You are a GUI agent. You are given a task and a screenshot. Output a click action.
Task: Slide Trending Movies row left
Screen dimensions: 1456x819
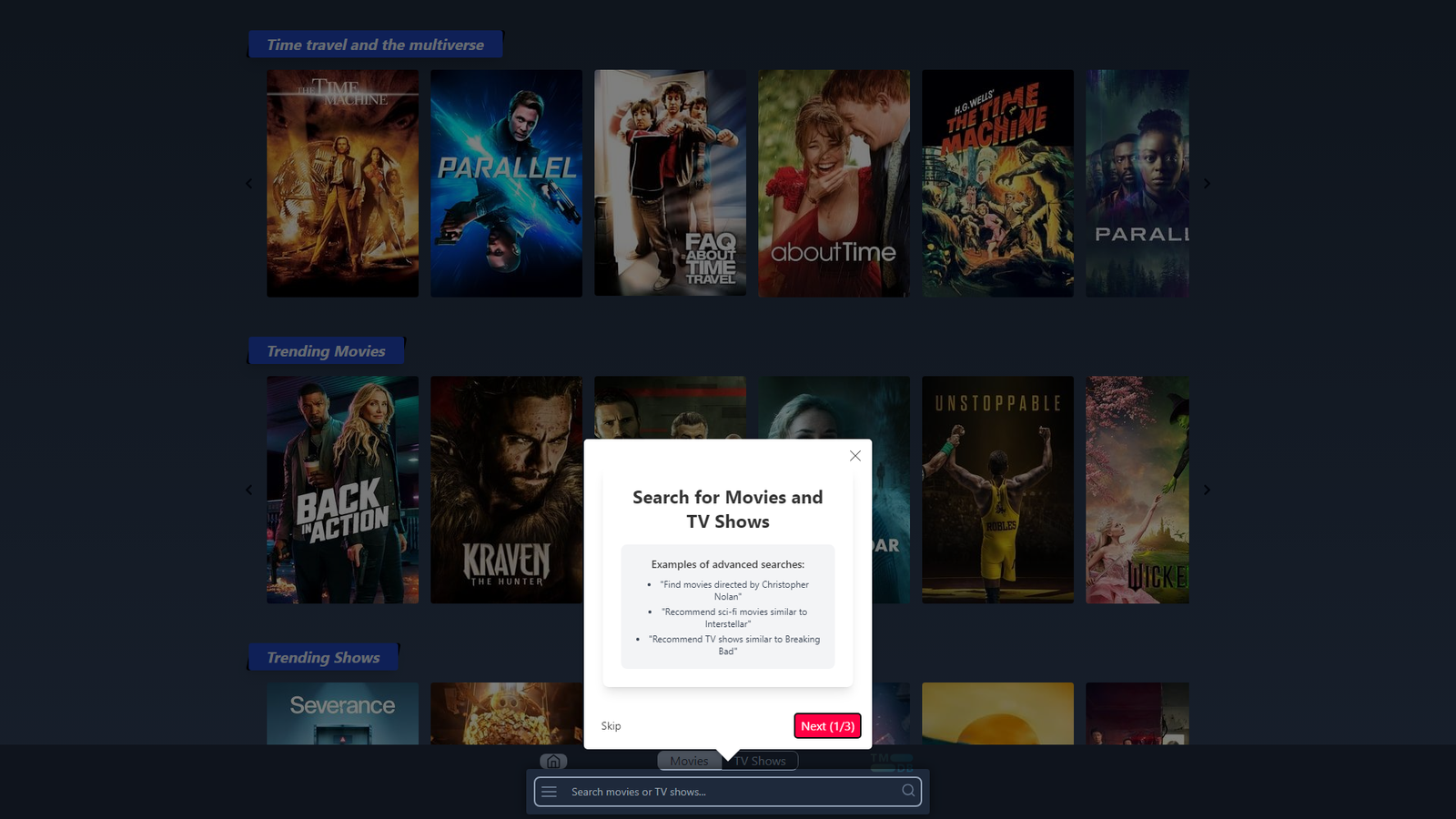[249, 490]
